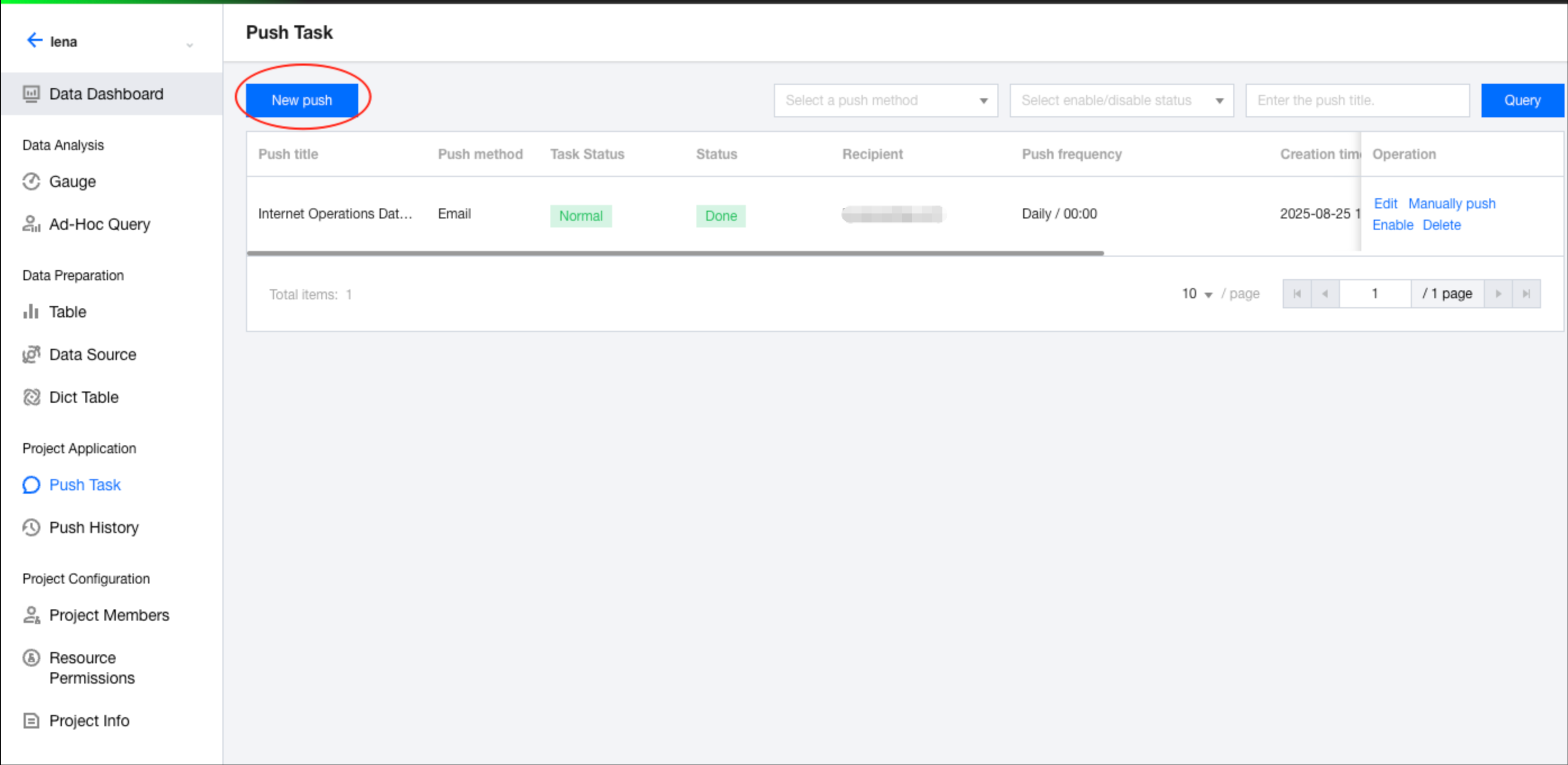Click the Table bar chart icon
This screenshot has height=765, width=1568.
(31, 312)
